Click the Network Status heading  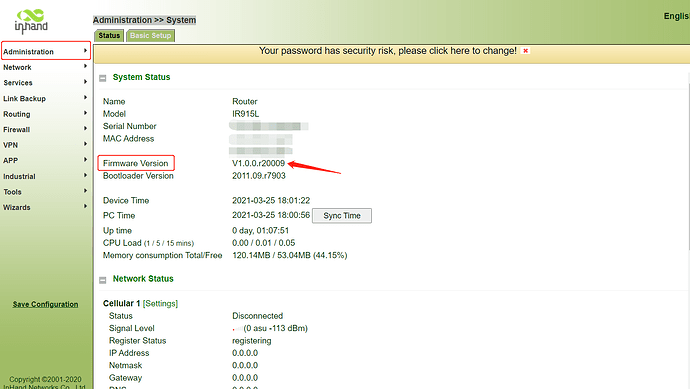[x=143, y=279]
